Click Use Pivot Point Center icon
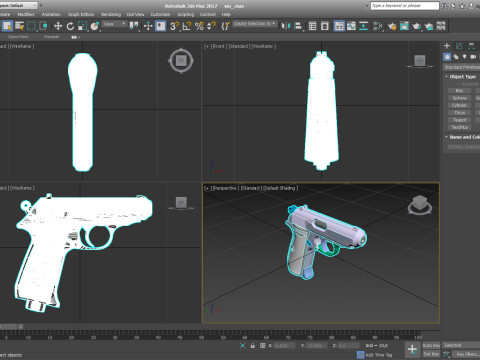Viewport: 480px width, 360px height. click(x=134, y=26)
